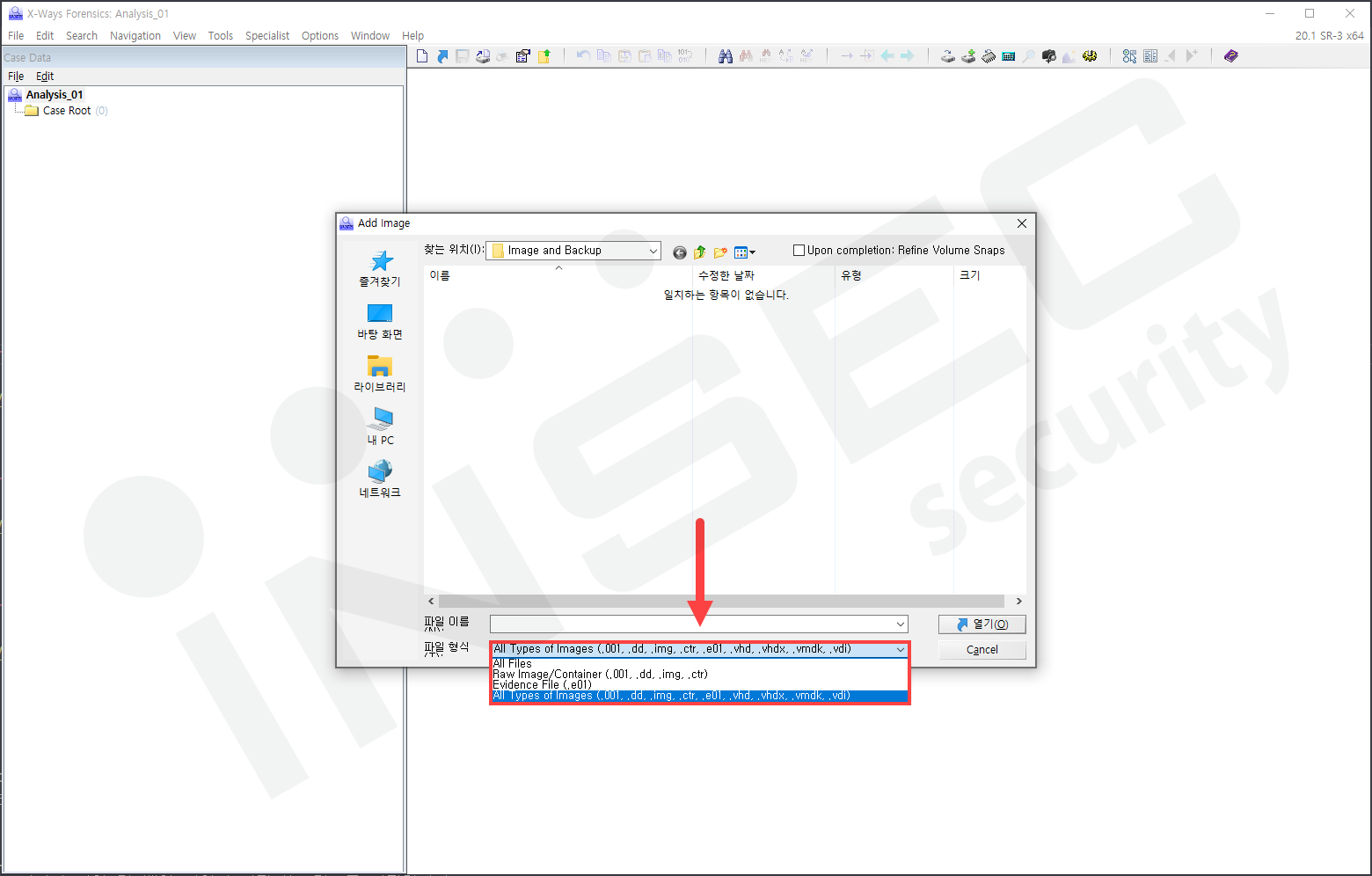Viewport: 1372px width, 876px height.
Task: Click the camera Take Snapshot toolbar icon
Action: point(1048,56)
